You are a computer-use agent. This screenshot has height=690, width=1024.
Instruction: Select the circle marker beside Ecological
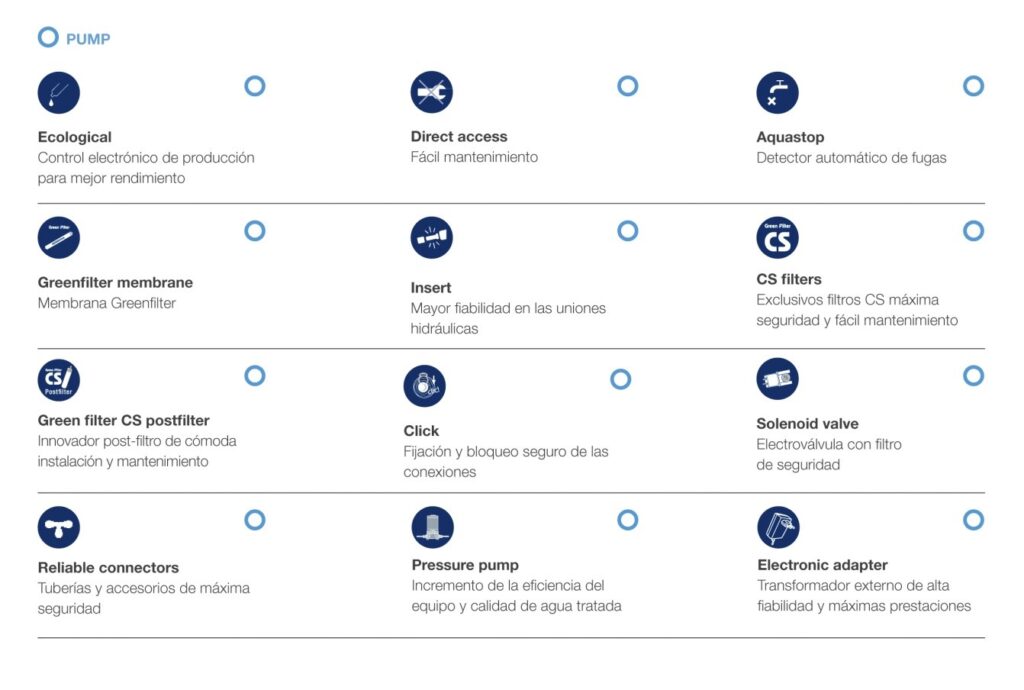click(x=255, y=86)
